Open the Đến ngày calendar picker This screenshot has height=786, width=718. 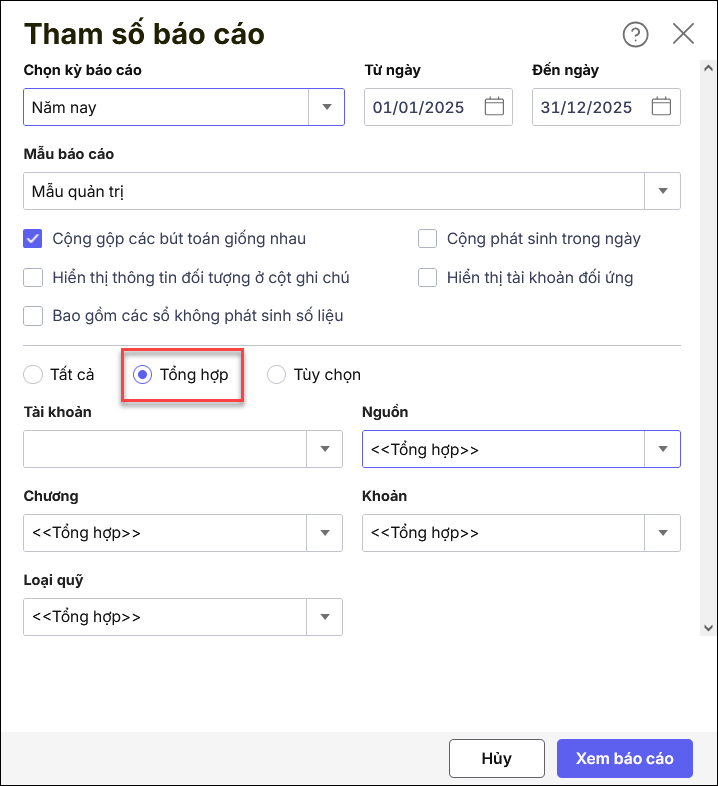661,107
